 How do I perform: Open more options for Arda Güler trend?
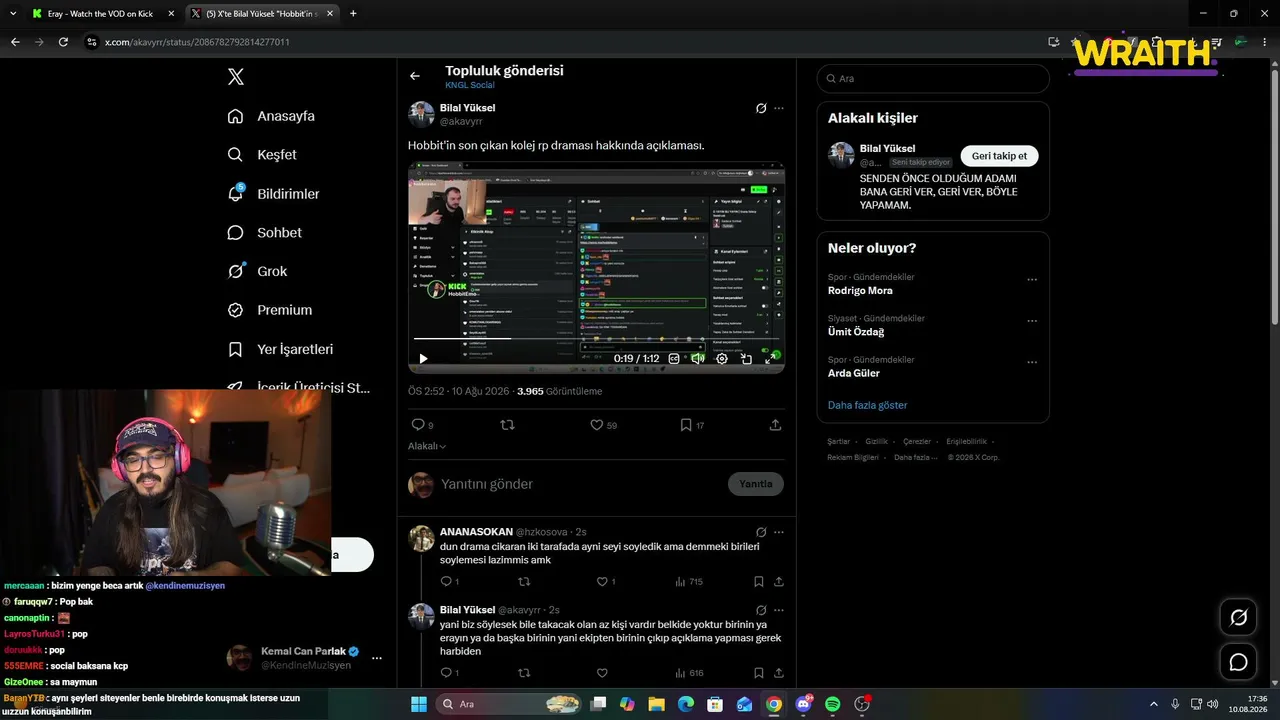pyautogui.click(x=1032, y=362)
